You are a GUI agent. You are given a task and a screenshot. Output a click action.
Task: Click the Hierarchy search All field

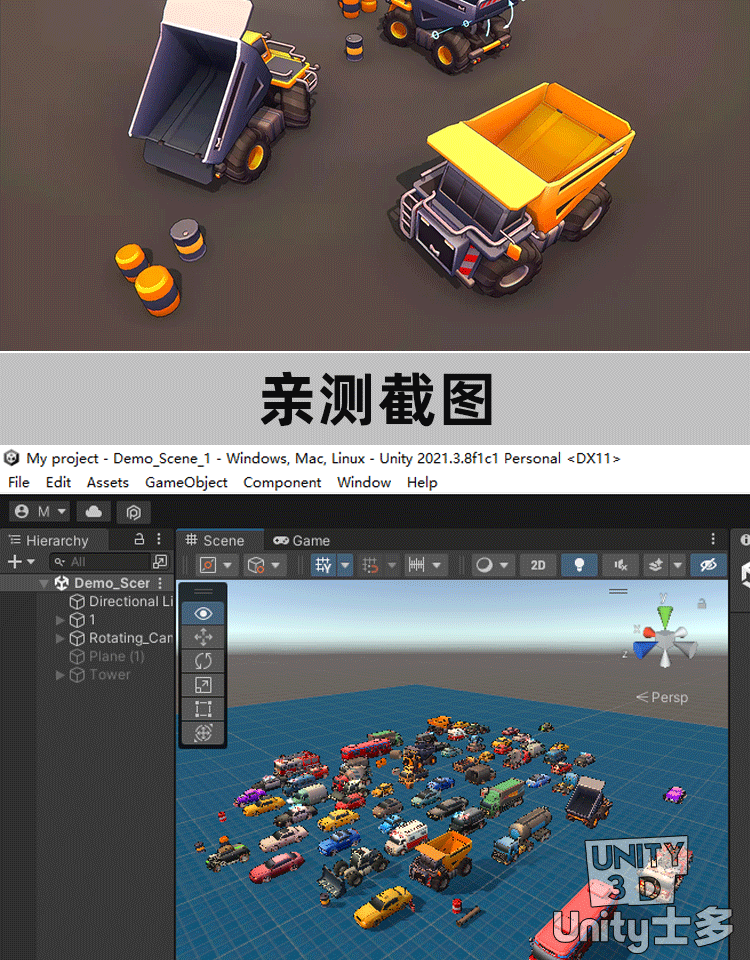point(100,561)
